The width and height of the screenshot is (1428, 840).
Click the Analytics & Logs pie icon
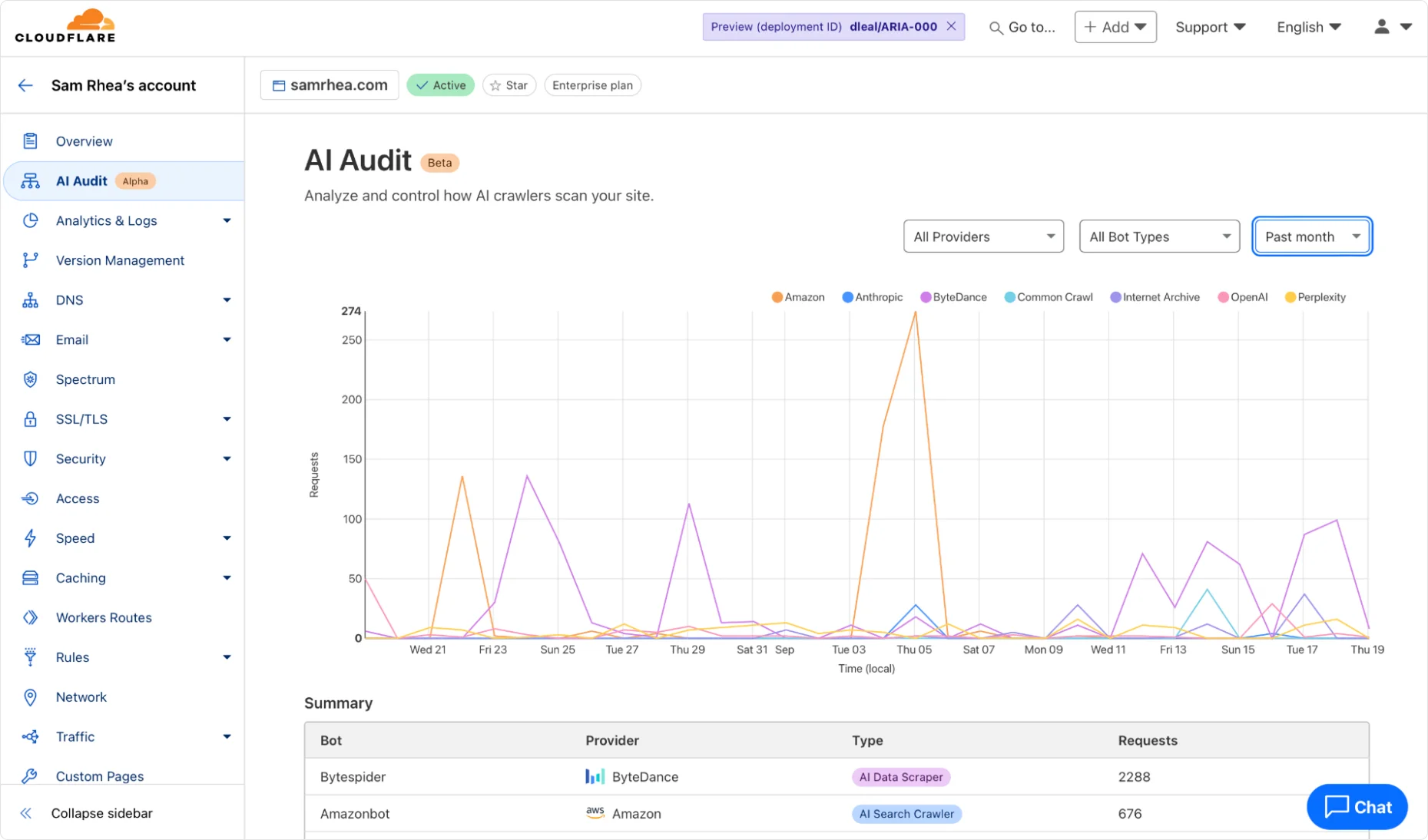click(30, 220)
